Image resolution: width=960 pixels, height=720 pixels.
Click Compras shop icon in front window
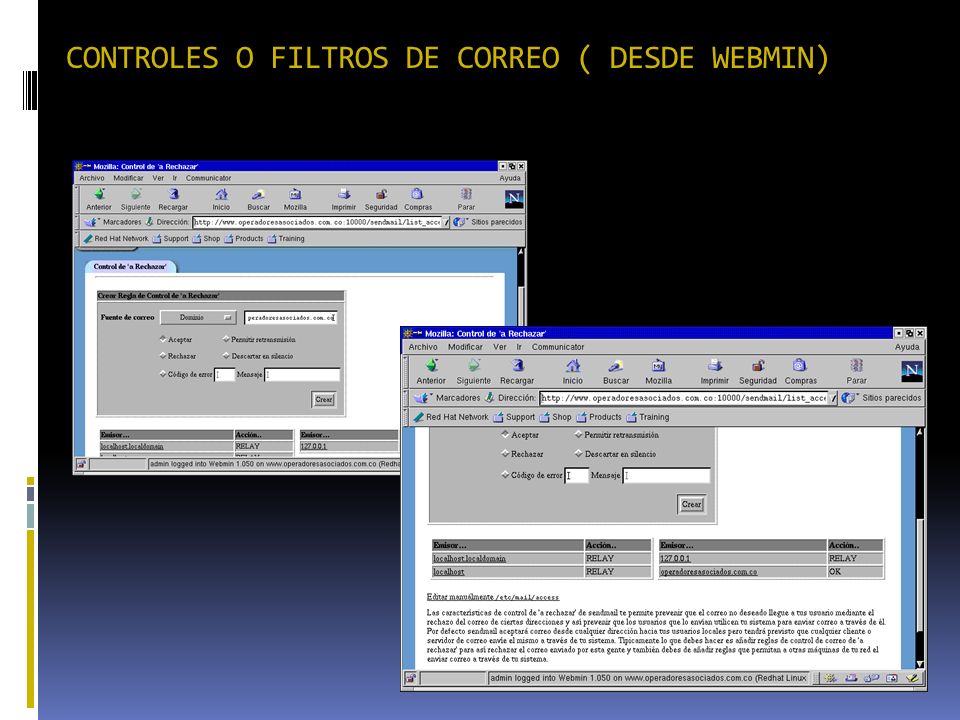(x=800, y=366)
